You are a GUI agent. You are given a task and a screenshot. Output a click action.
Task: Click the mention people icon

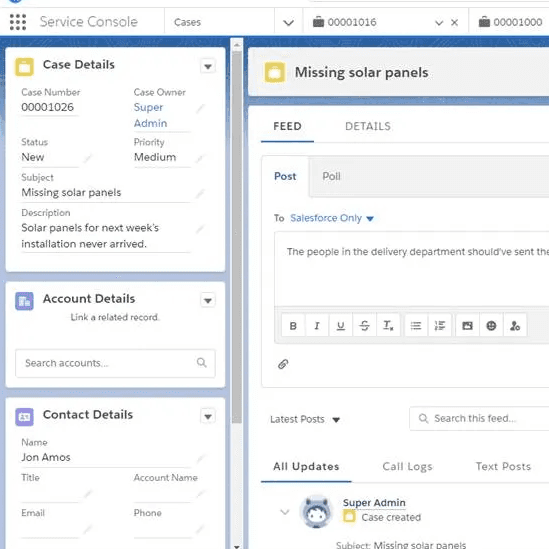(515, 326)
